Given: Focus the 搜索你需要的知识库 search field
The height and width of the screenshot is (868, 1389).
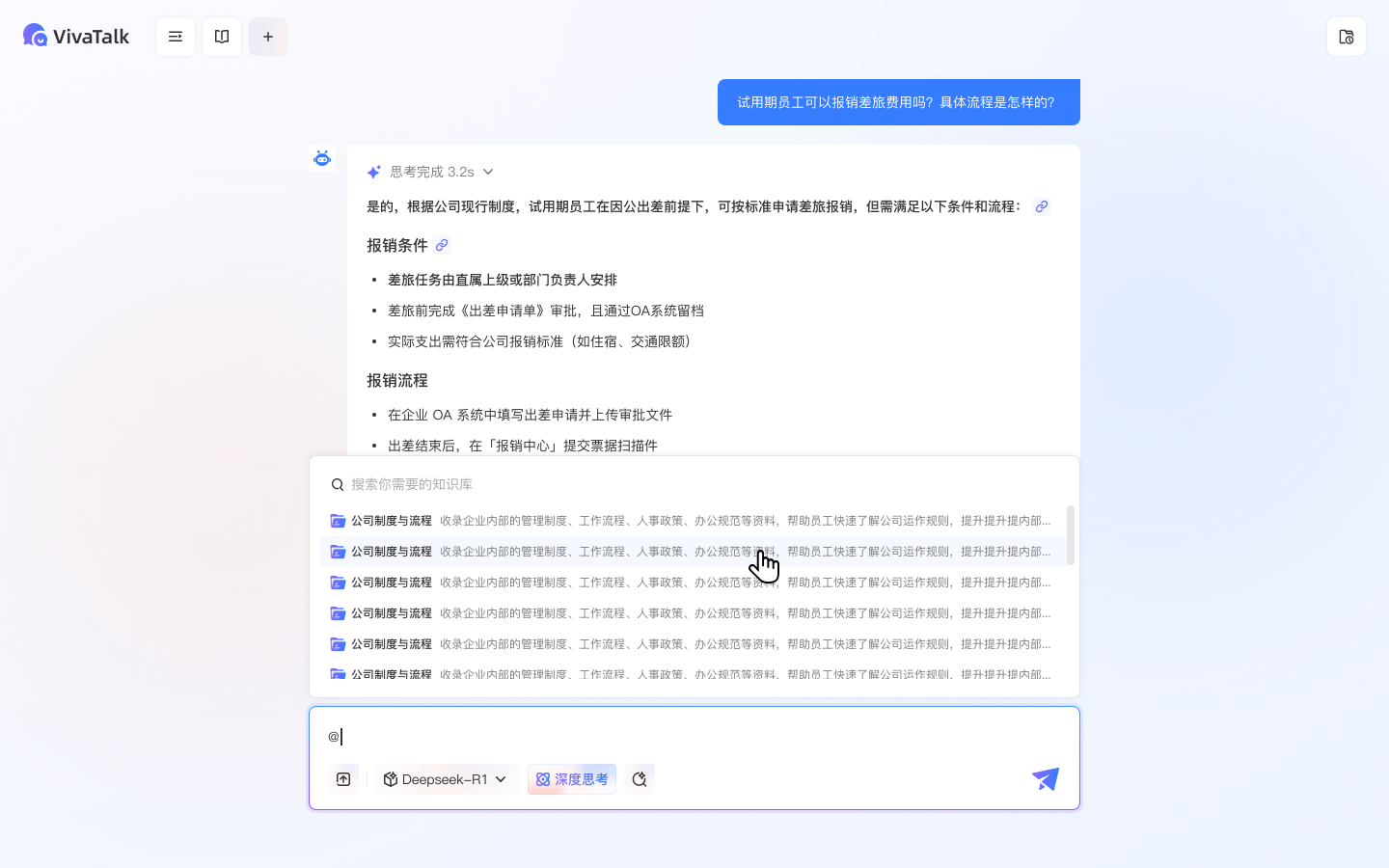Looking at the screenshot, I should [x=694, y=484].
